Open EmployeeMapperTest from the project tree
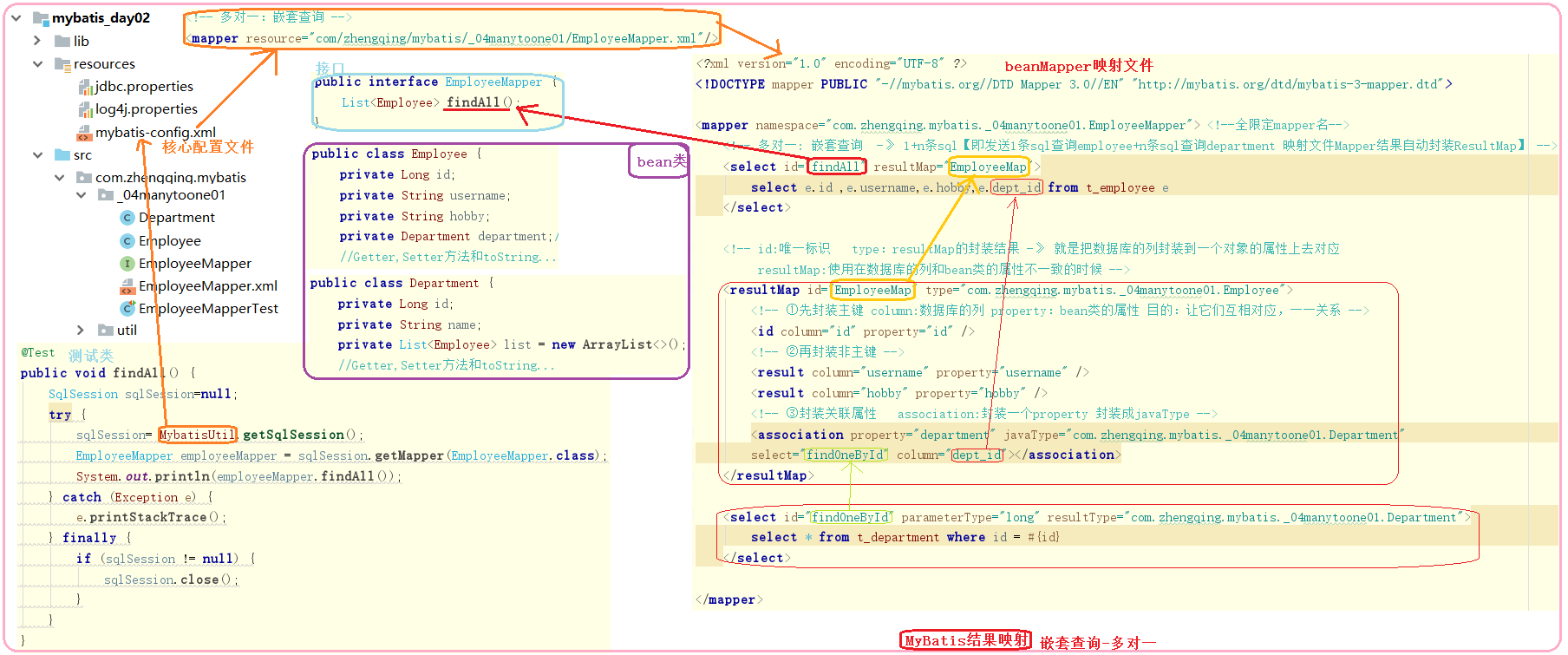Image resolution: width=1568 pixels, height=655 pixels. click(208, 308)
